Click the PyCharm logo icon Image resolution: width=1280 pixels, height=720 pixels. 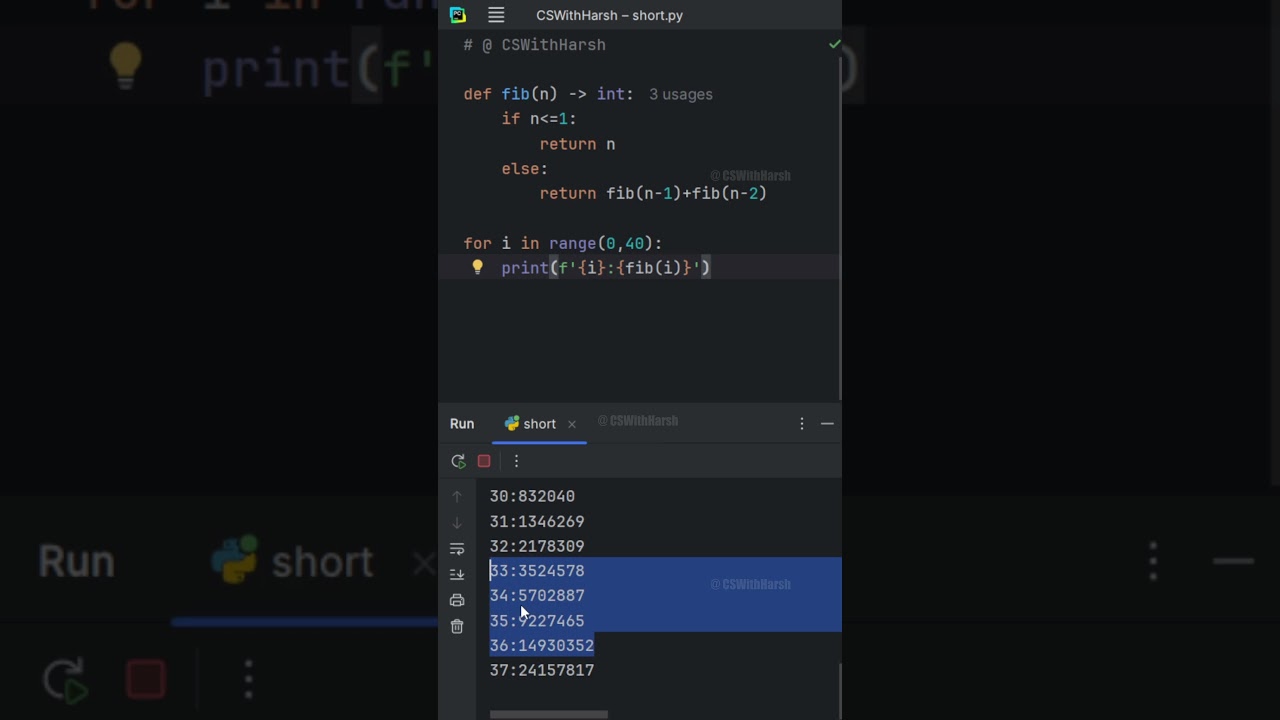point(458,15)
